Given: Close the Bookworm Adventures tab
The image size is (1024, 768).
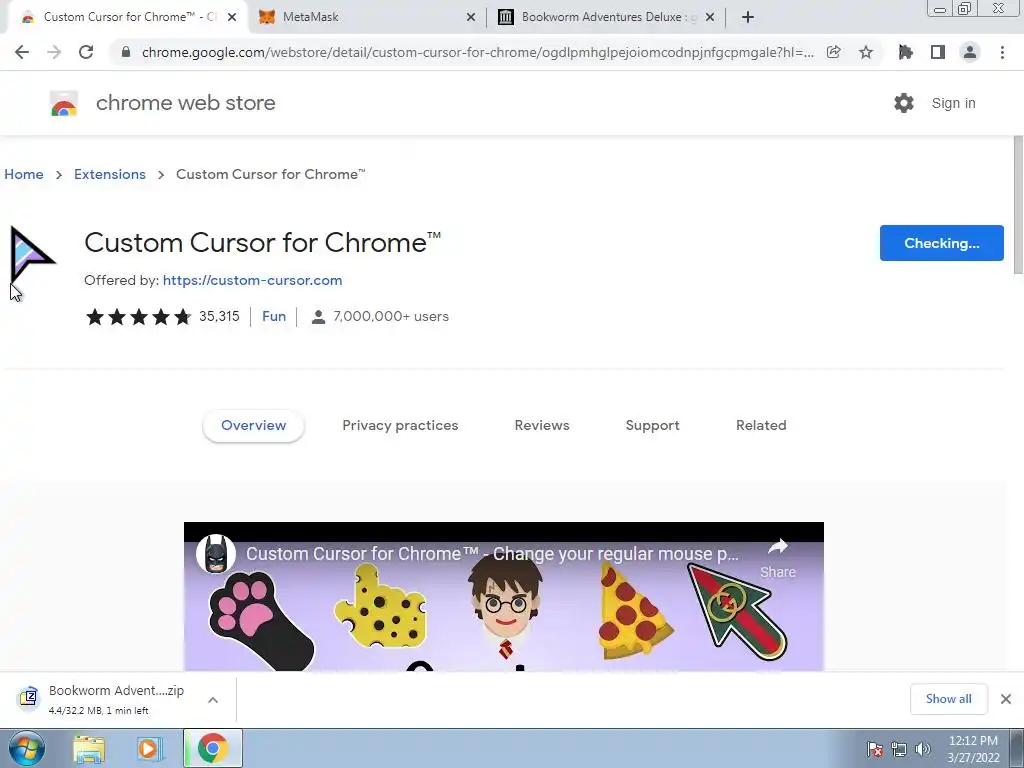Looking at the screenshot, I should click(x=710, y=17).
